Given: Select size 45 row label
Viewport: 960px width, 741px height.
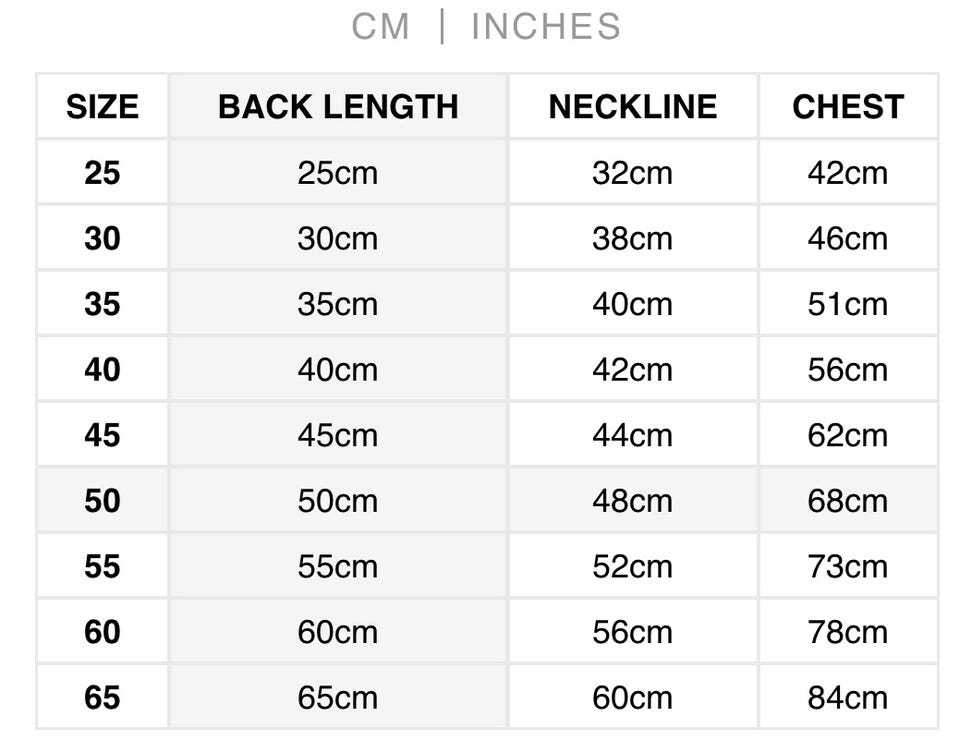Looking at the screenshot, I should click(x=102, y=436).
